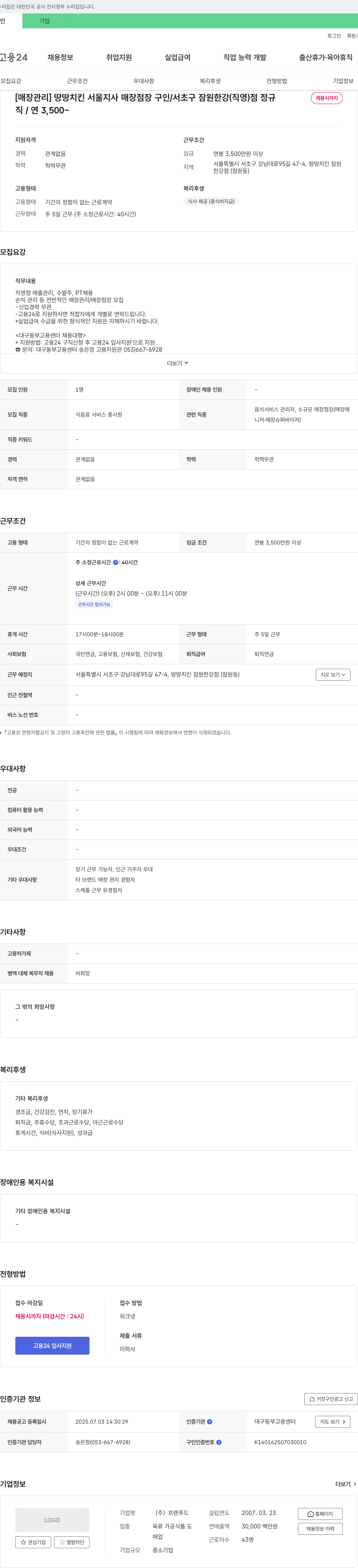Open the 기업 tab at the top
This screenshot has height=1568, width=358.
coord(44,21)
